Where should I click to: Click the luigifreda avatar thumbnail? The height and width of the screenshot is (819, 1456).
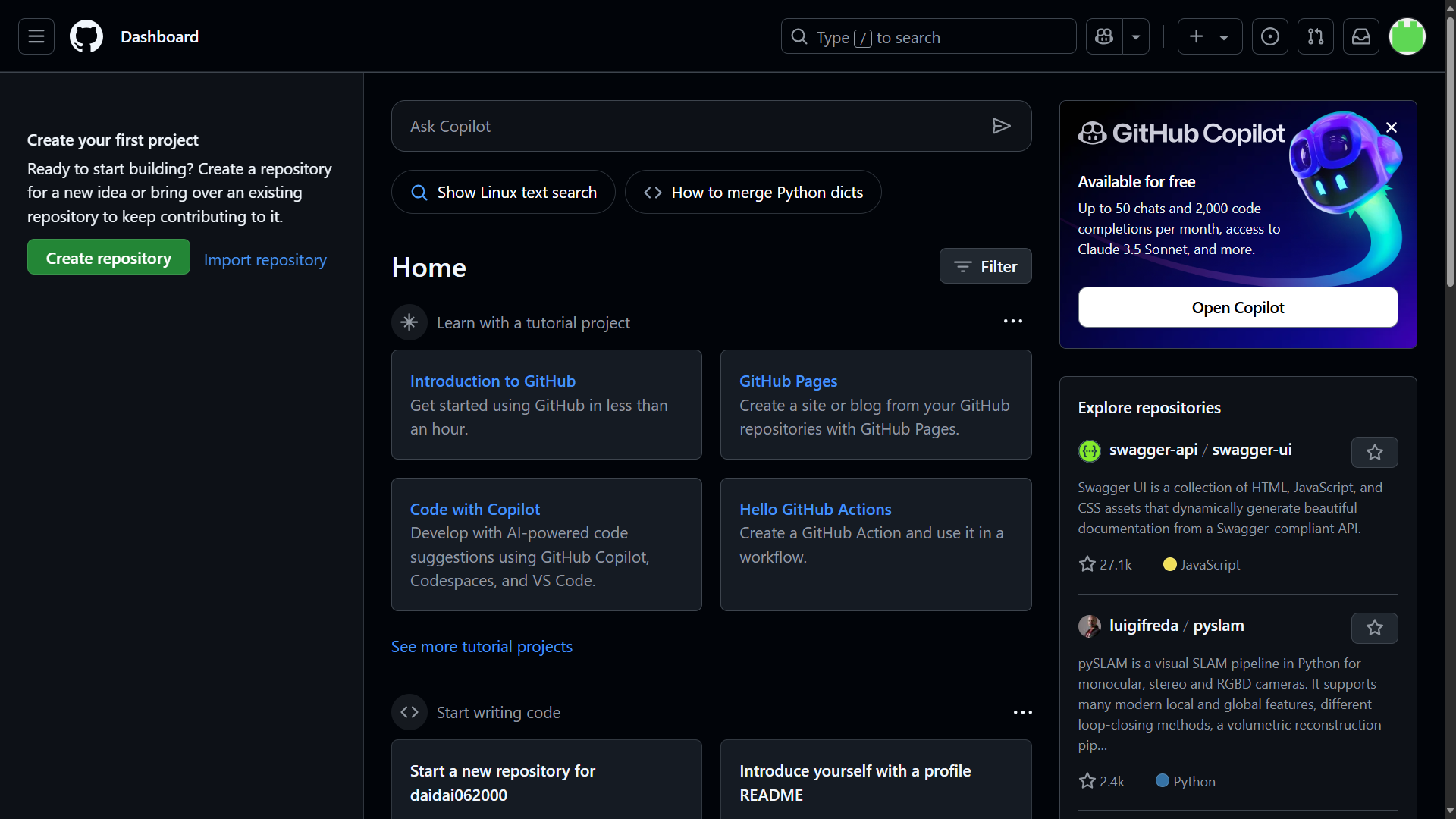(1090, 626)
